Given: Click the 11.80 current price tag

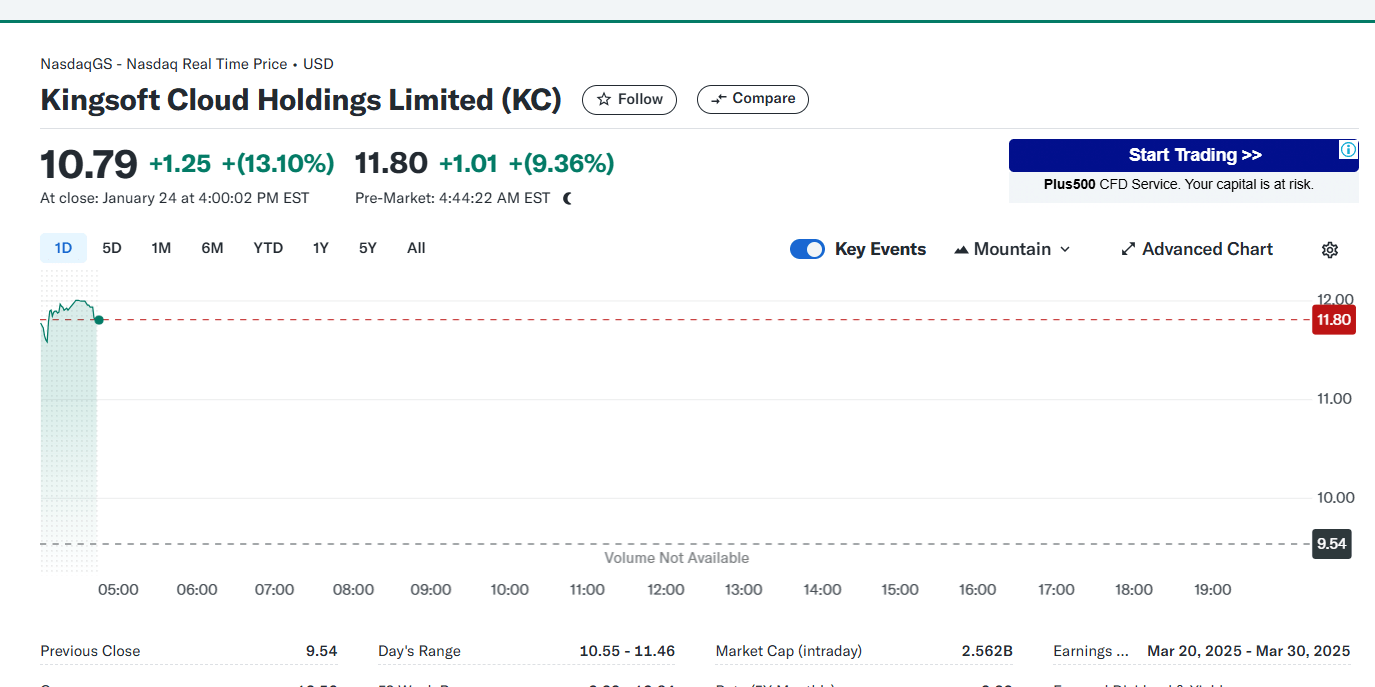Looking at the screenshot, I should (x=1334, y=320).
